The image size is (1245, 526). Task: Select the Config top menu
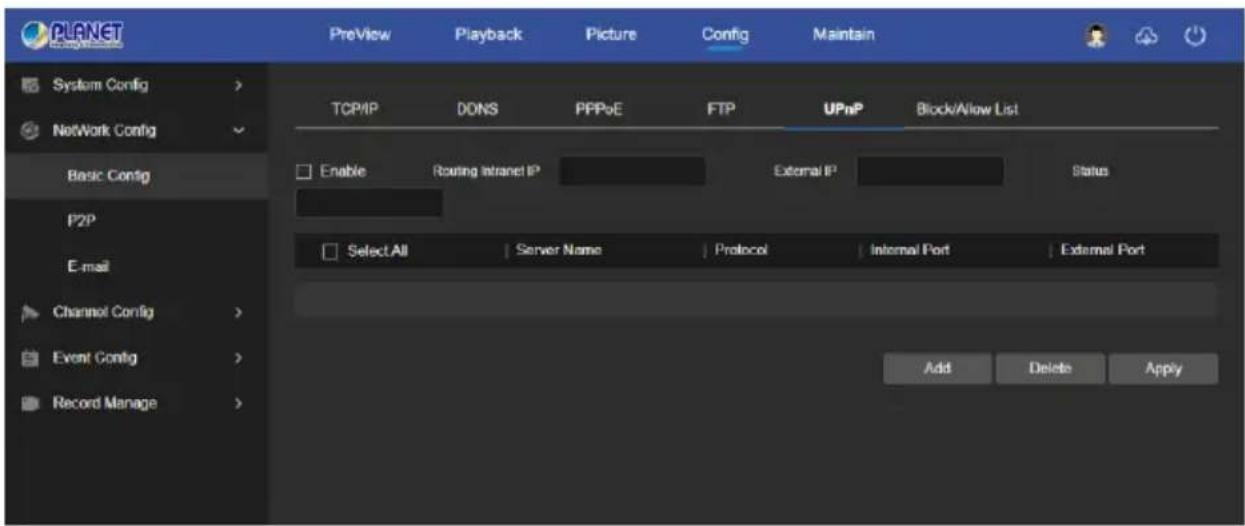pyautogui.click(x=724, y=35)
